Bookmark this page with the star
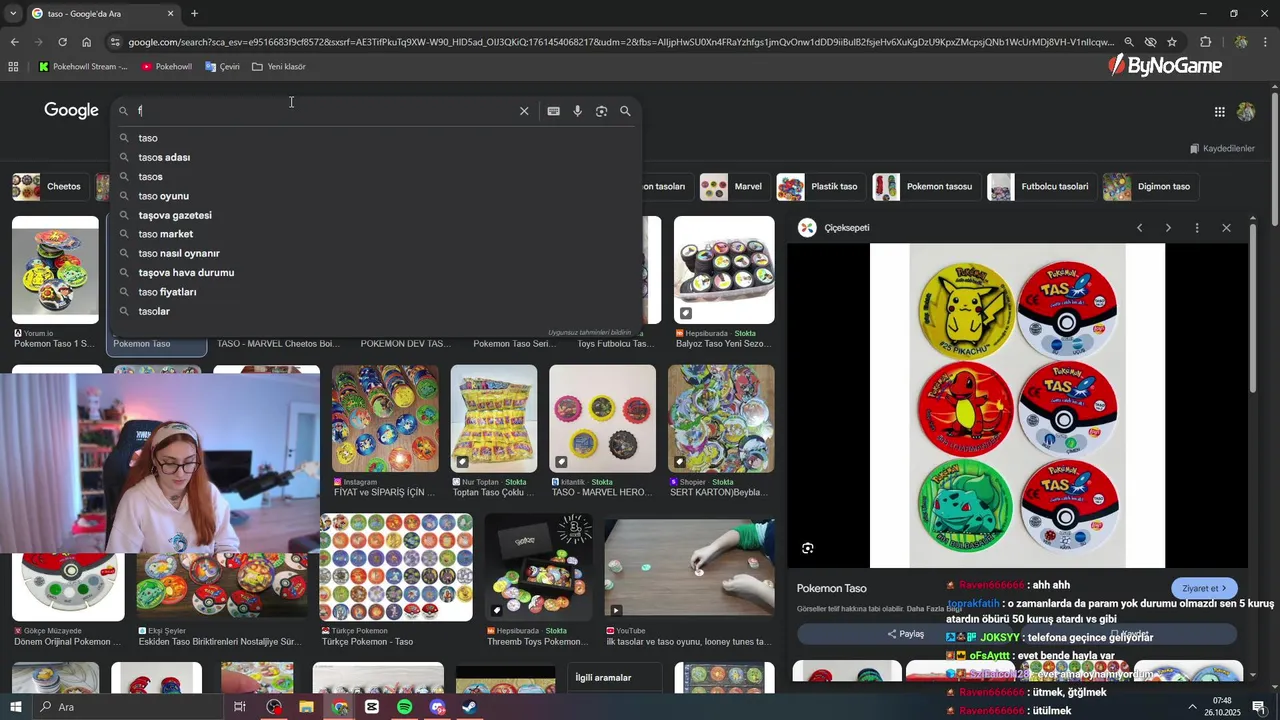 click(x=1172, y=42)
